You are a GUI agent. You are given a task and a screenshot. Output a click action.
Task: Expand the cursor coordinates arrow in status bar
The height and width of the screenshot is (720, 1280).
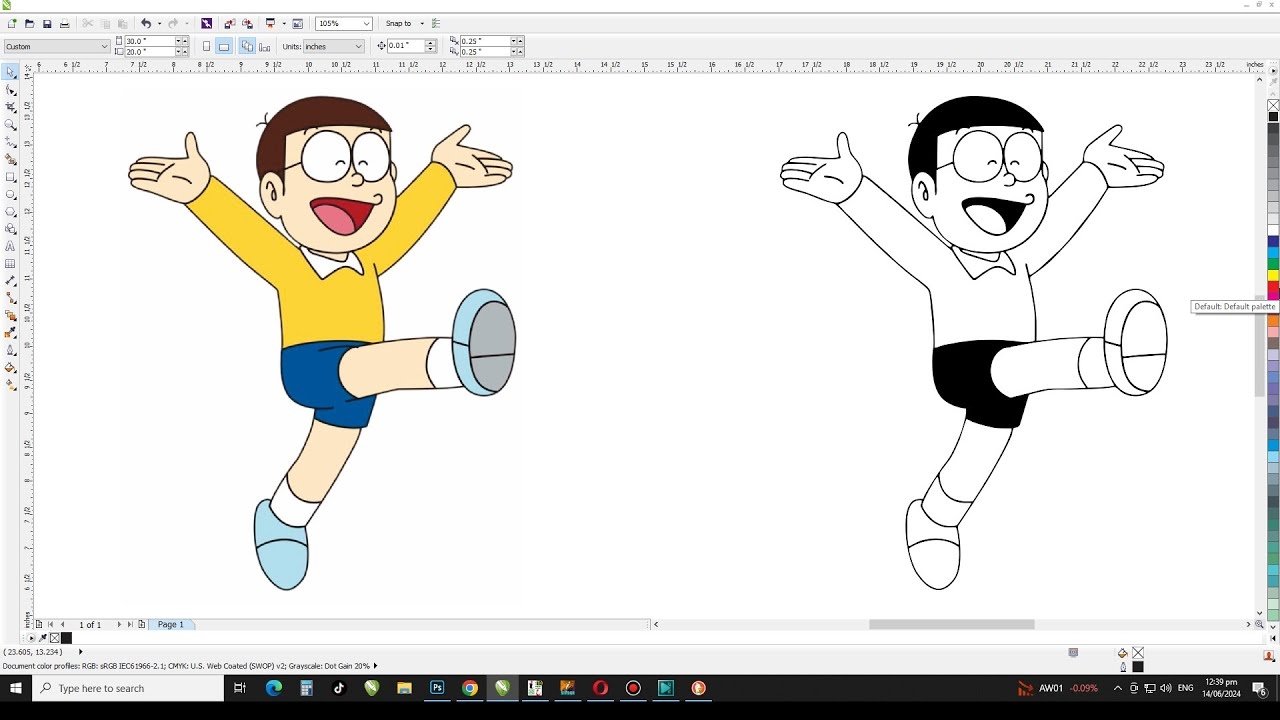[80, 652]
